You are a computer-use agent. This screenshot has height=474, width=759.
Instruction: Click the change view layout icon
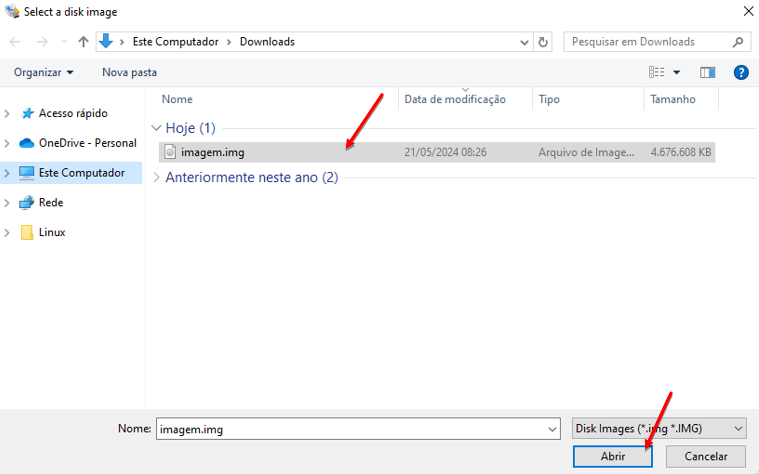coord(657,72)
